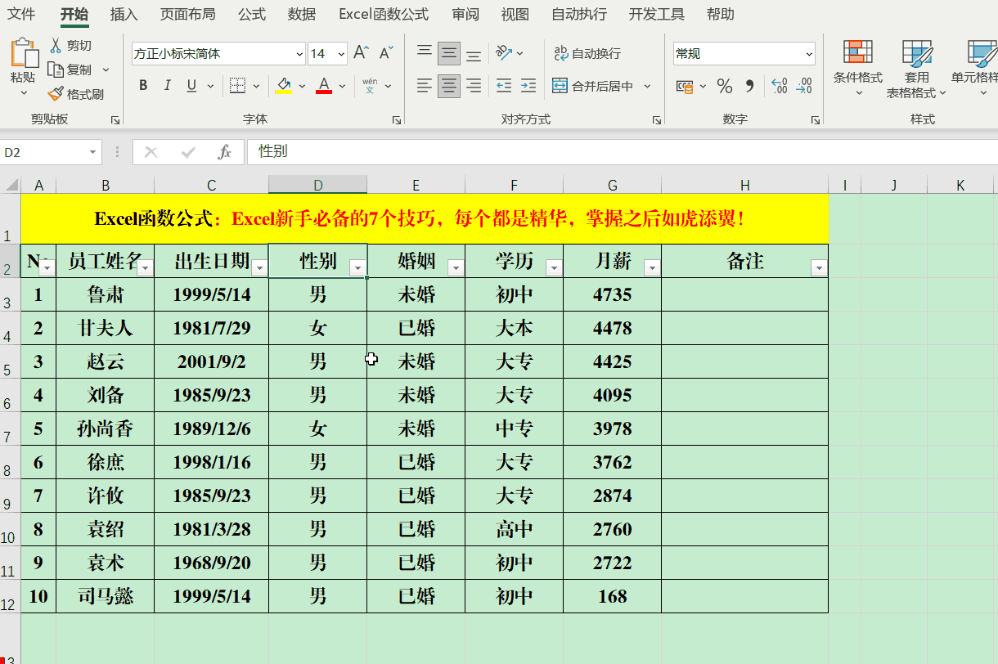
Task: Click the increase indent icon
Action: [x=528, y=86]
